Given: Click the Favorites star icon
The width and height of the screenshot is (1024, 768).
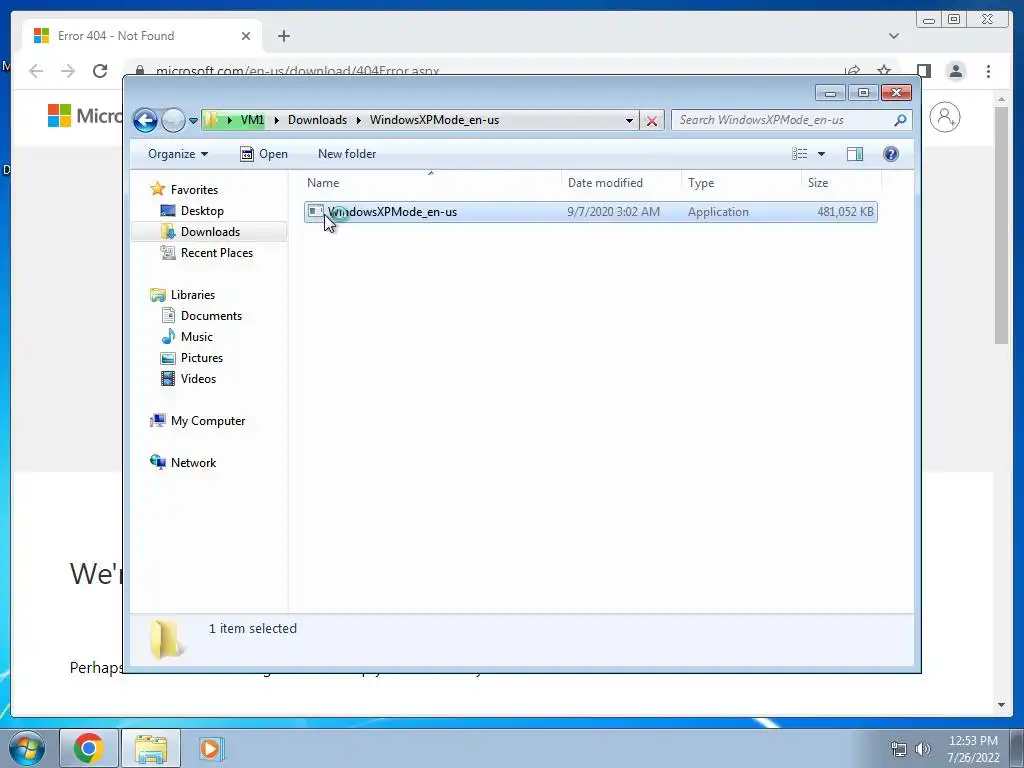Looking at the screenshot, I should pos(157,189).
